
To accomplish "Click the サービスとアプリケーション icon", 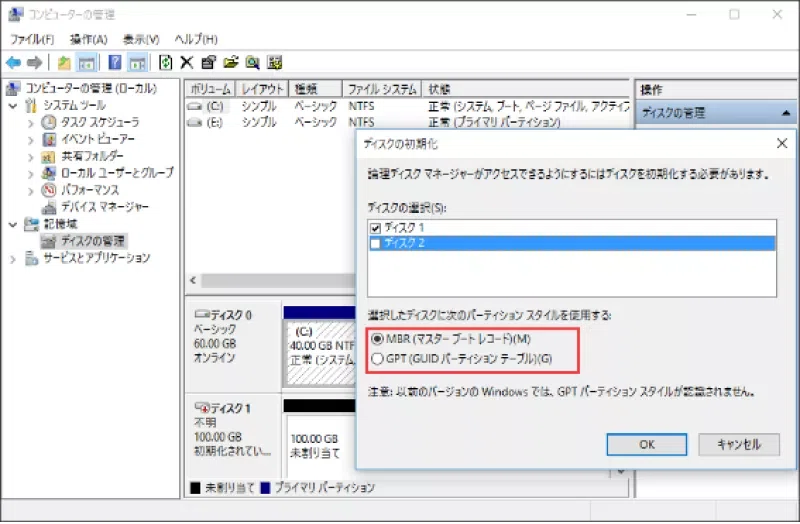I will (32, 258).
